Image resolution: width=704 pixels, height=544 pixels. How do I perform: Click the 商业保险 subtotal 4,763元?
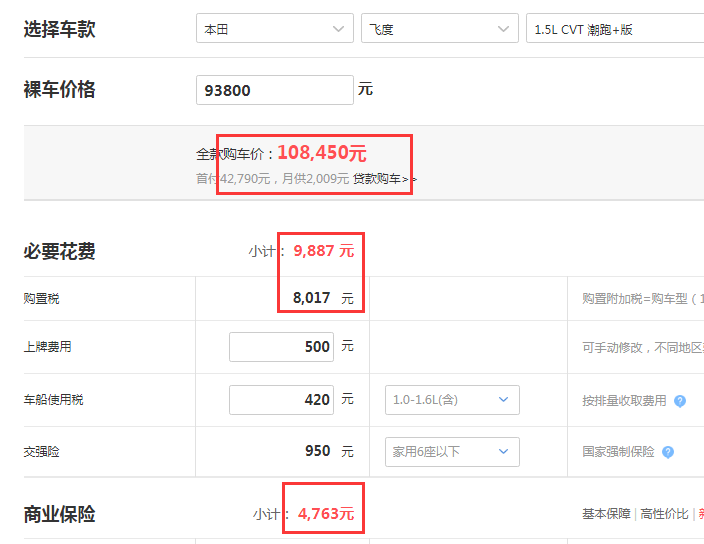[326, 514]
